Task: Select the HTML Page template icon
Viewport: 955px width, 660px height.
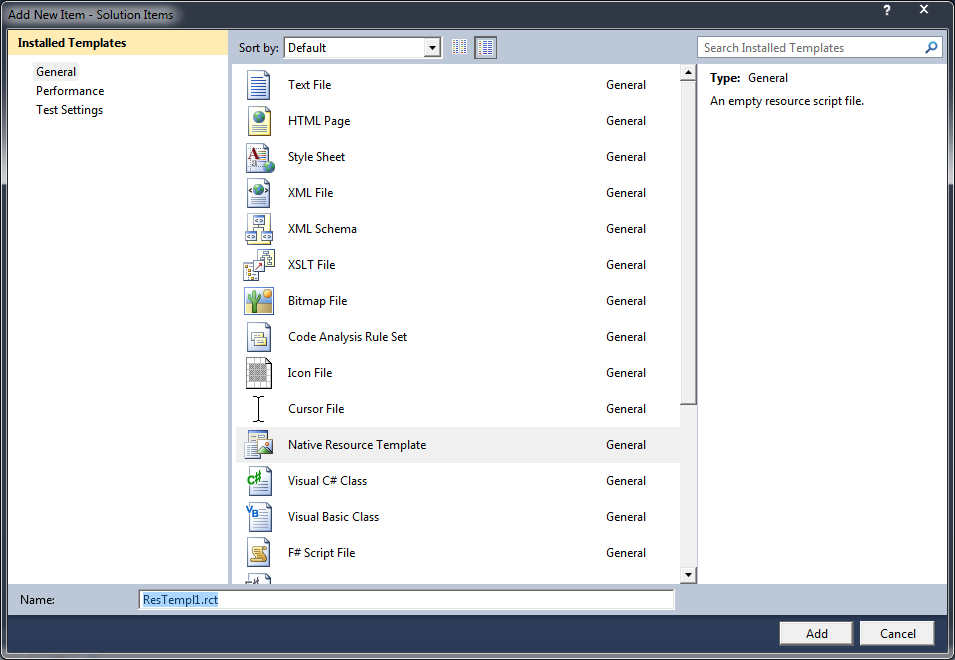Action: point(259,120)
